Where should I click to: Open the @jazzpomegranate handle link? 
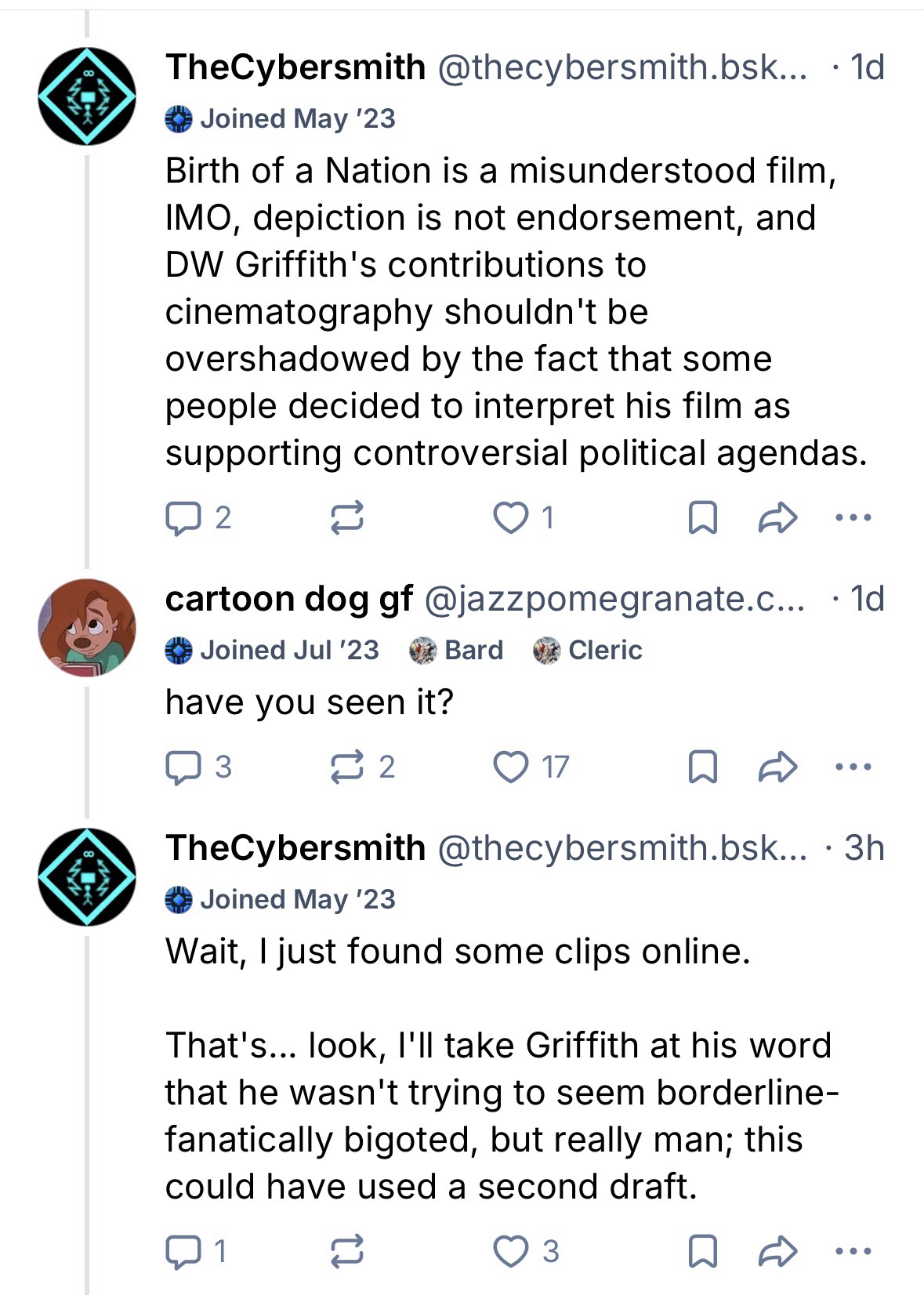point(614,599)
